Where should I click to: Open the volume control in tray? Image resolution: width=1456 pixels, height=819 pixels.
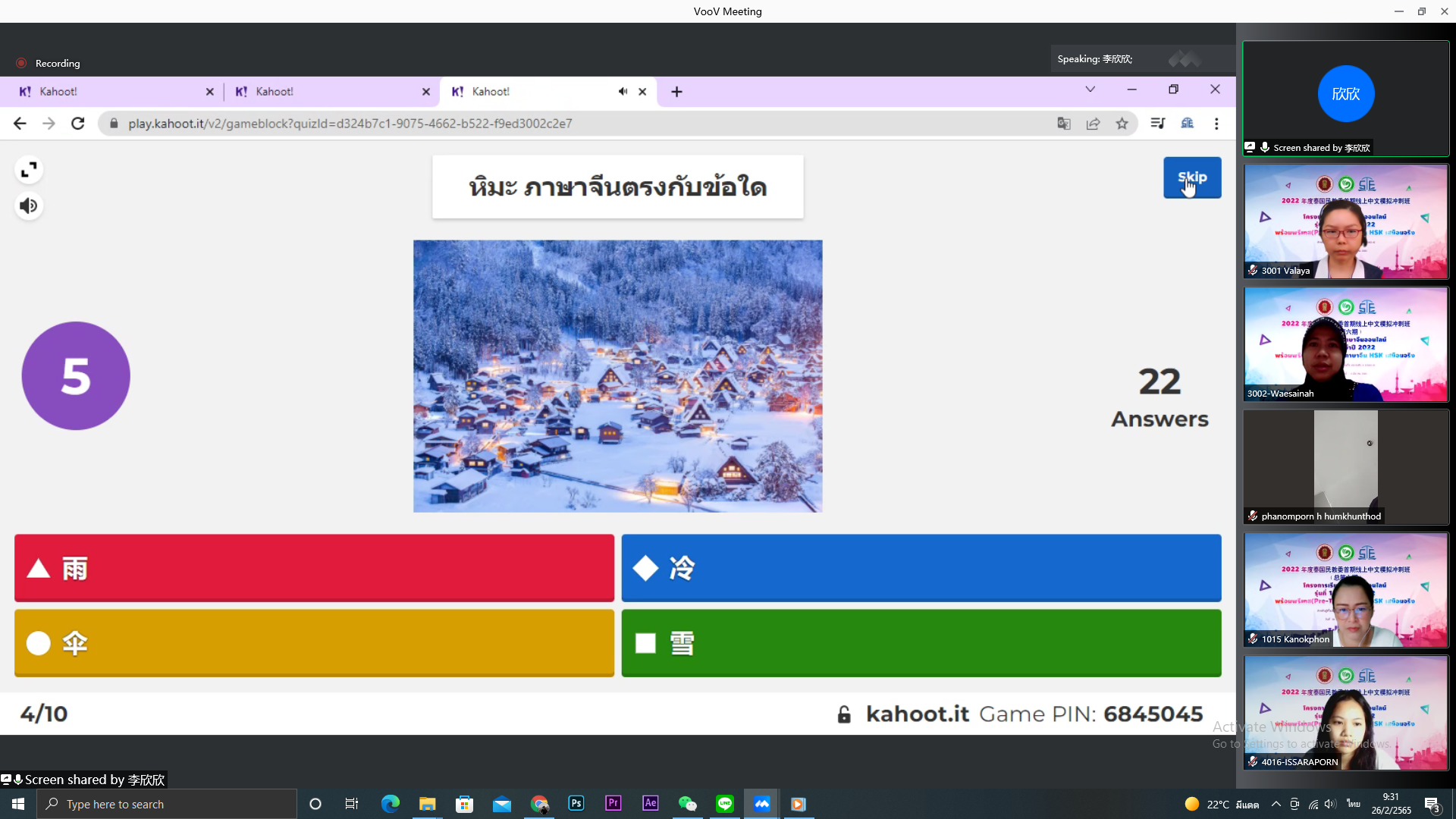[x=1331, y=804]
